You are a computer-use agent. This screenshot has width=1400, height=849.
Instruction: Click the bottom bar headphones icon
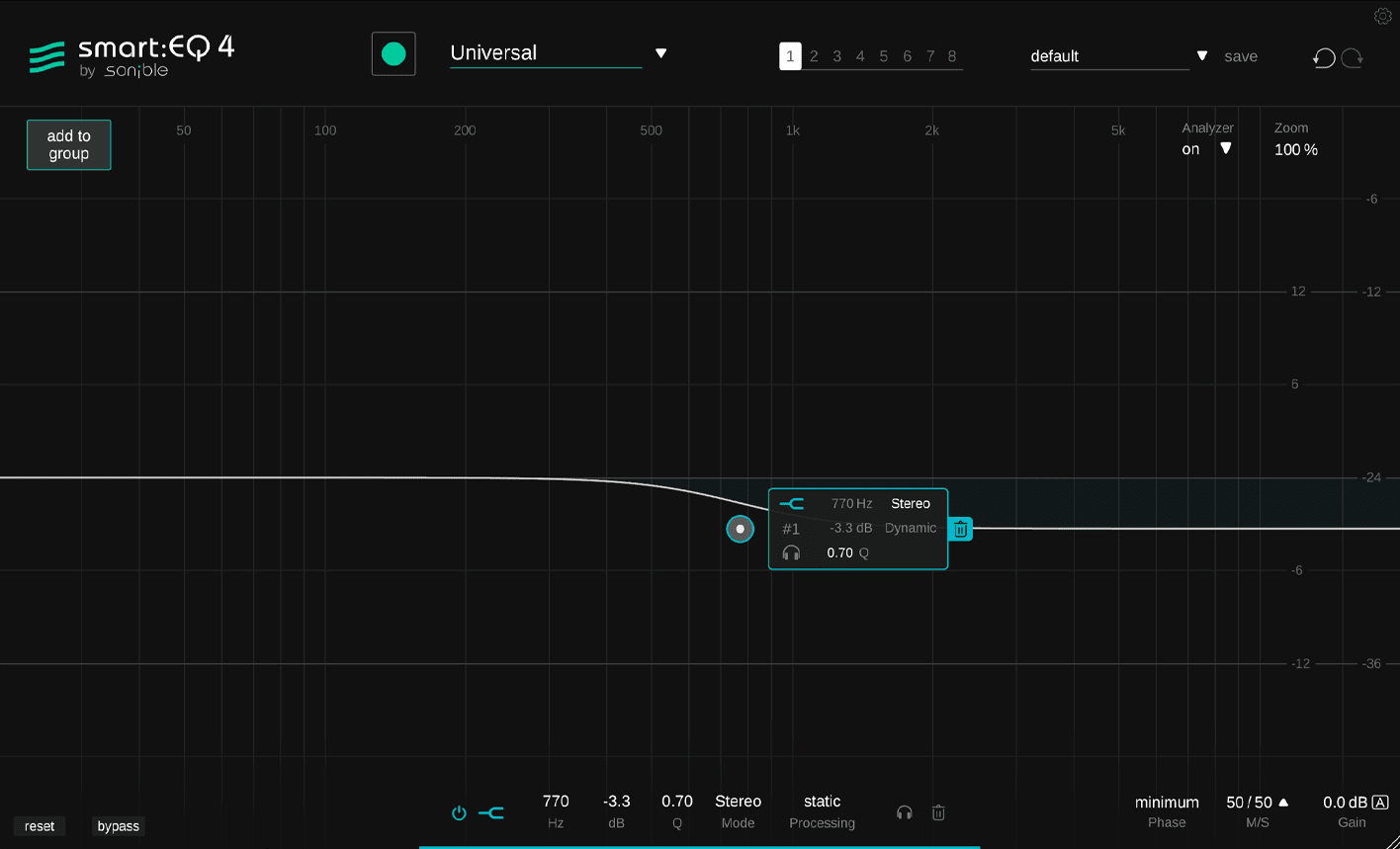[904, 812]
